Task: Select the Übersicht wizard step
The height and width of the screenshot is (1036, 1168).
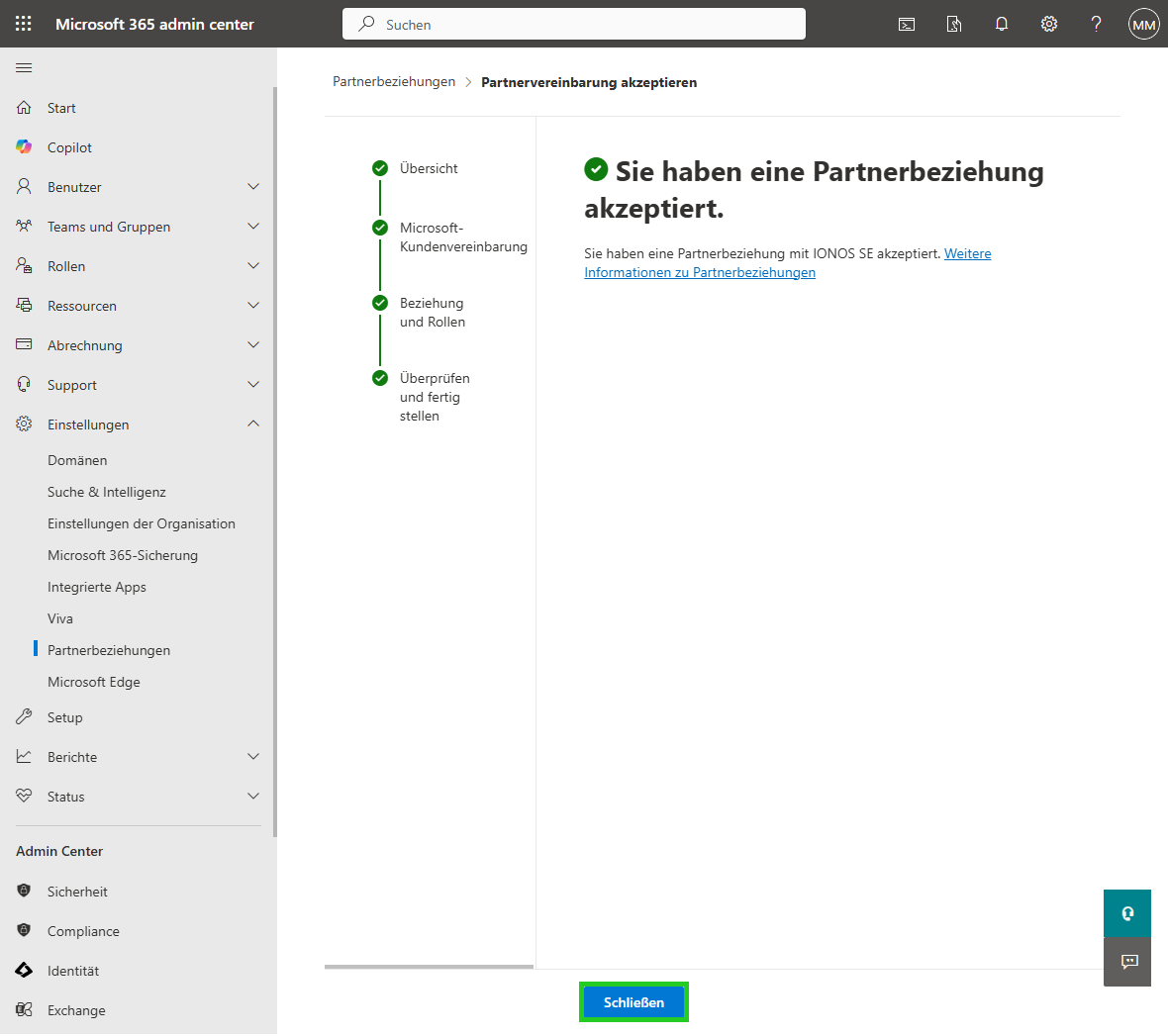Action: coord(429,169)
